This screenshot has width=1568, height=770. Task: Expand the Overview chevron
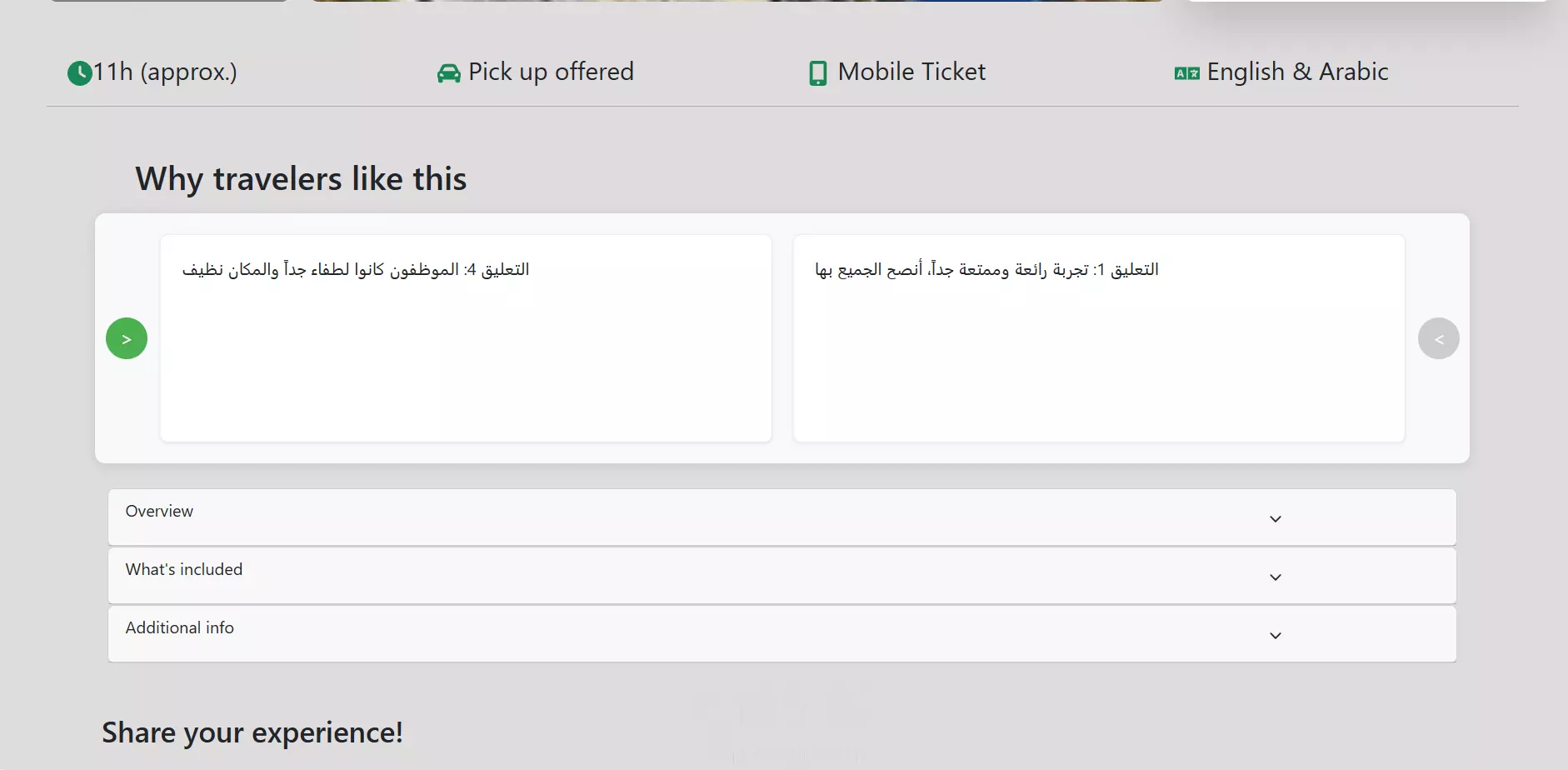[1276, 519]
